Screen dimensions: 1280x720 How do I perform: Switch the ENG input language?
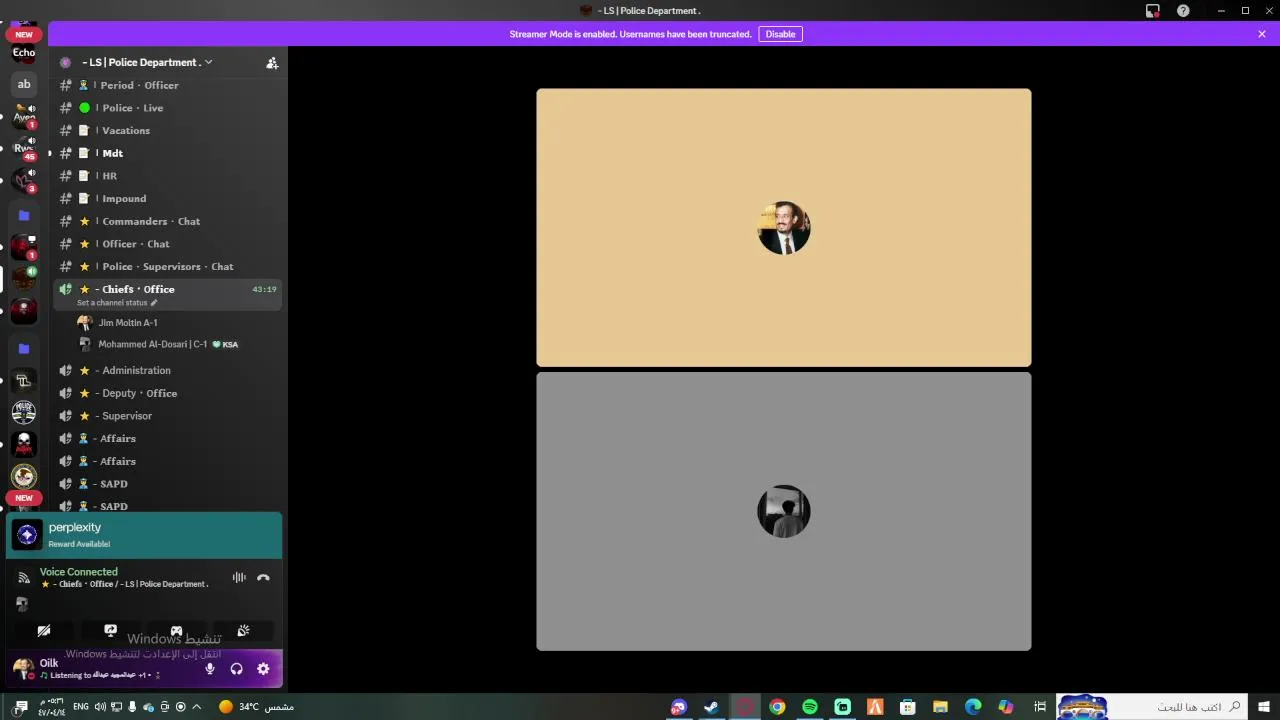coord(81,707)
